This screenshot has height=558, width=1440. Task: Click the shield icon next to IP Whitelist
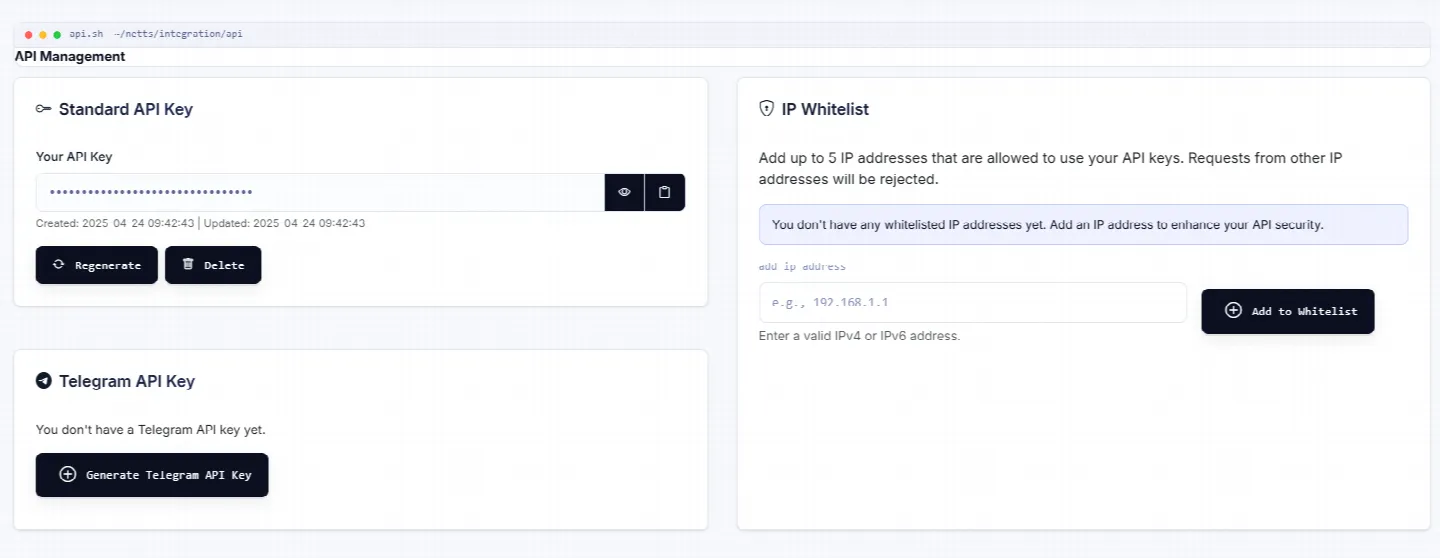767,109
